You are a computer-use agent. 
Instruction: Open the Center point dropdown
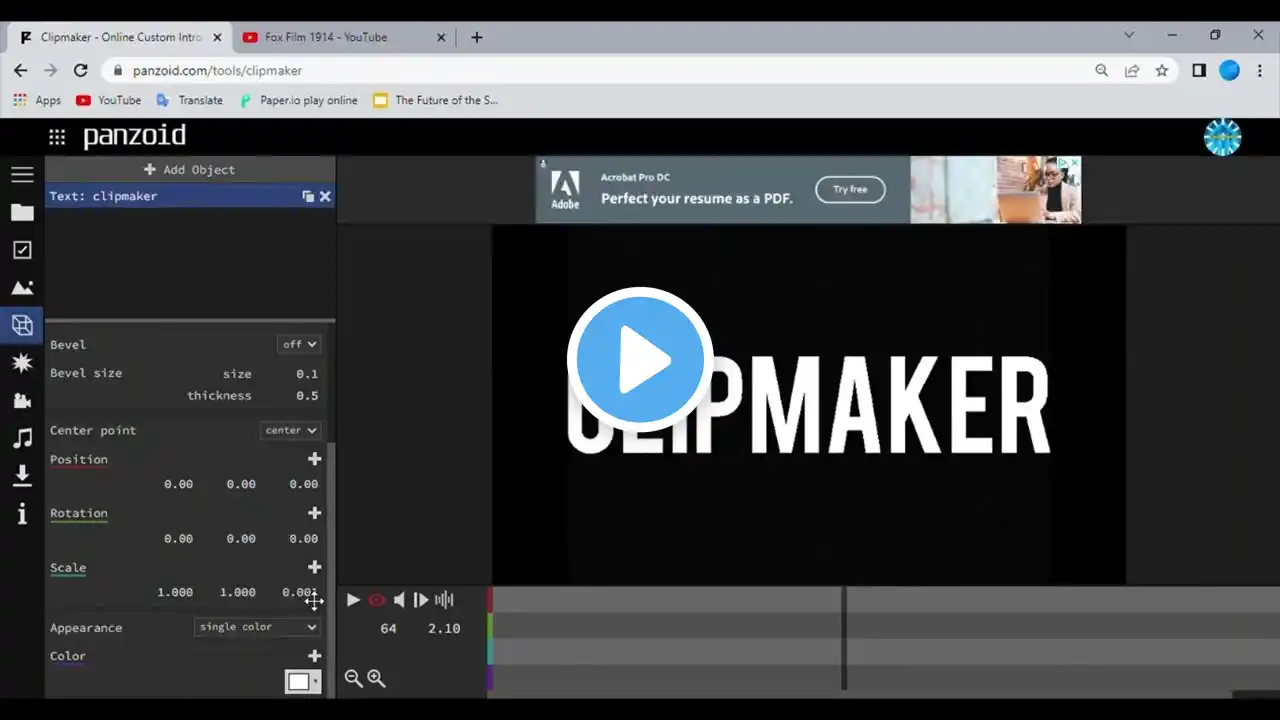click(290, 430)
